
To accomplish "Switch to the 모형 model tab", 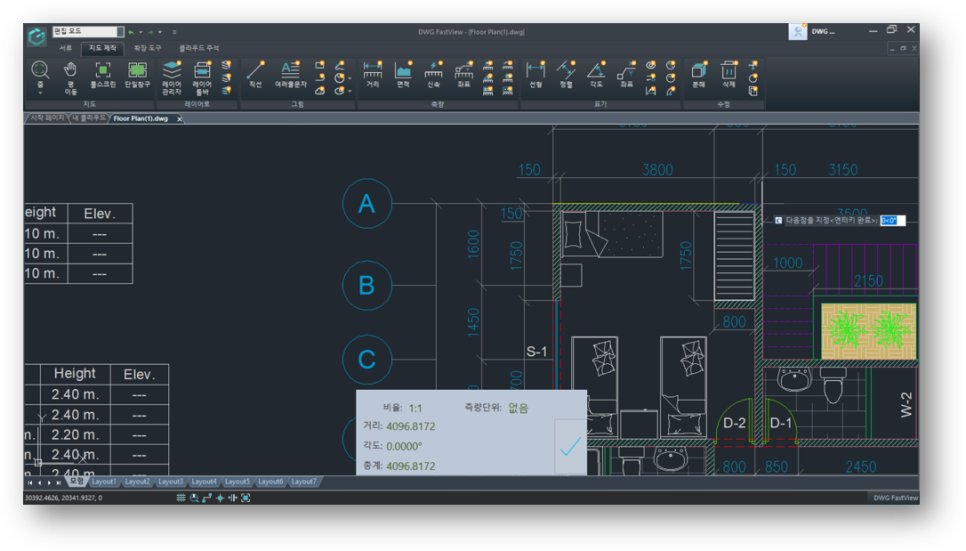I will [x=76, y=481].
